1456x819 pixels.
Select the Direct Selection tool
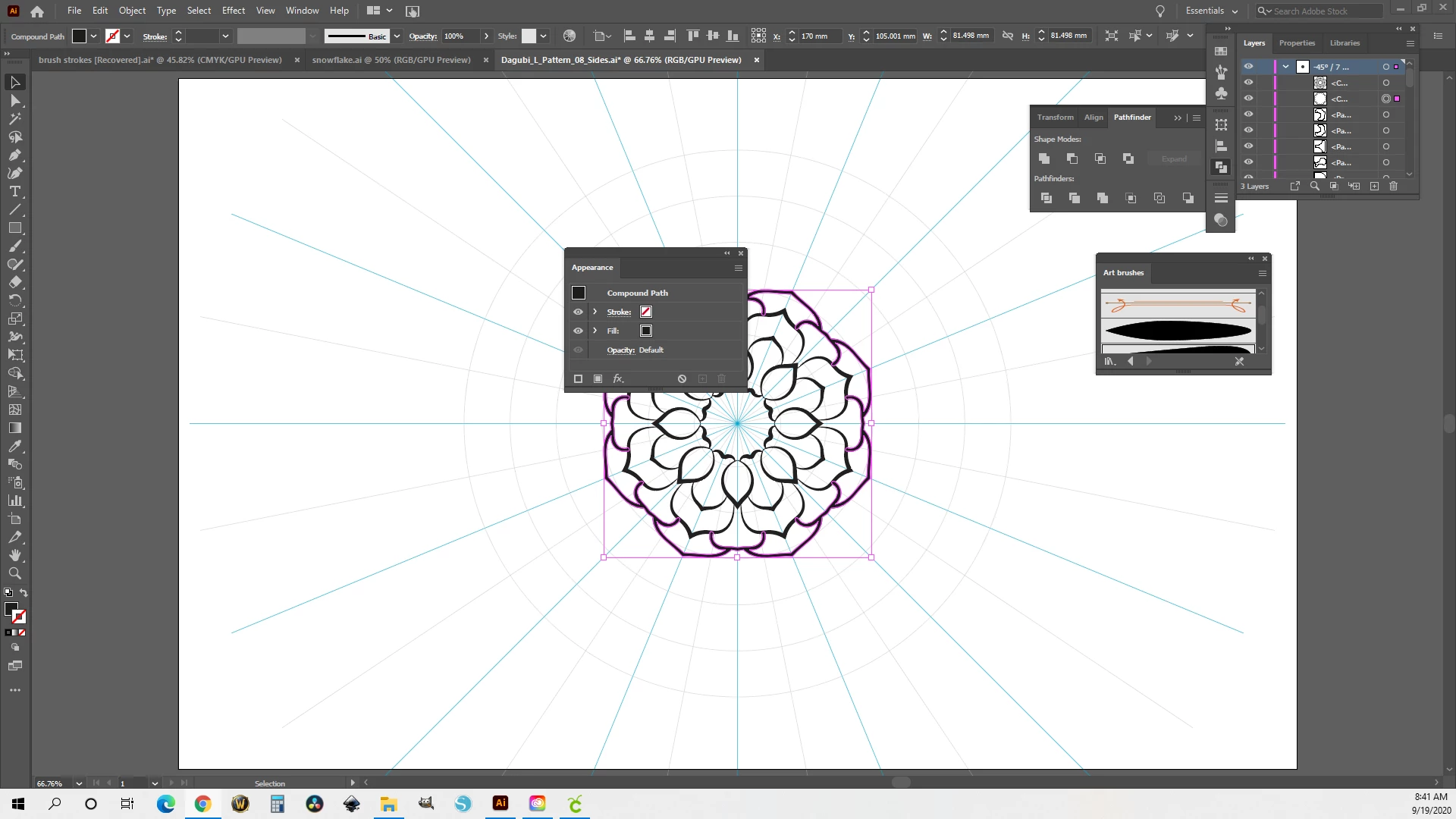(x=15, y=100)
